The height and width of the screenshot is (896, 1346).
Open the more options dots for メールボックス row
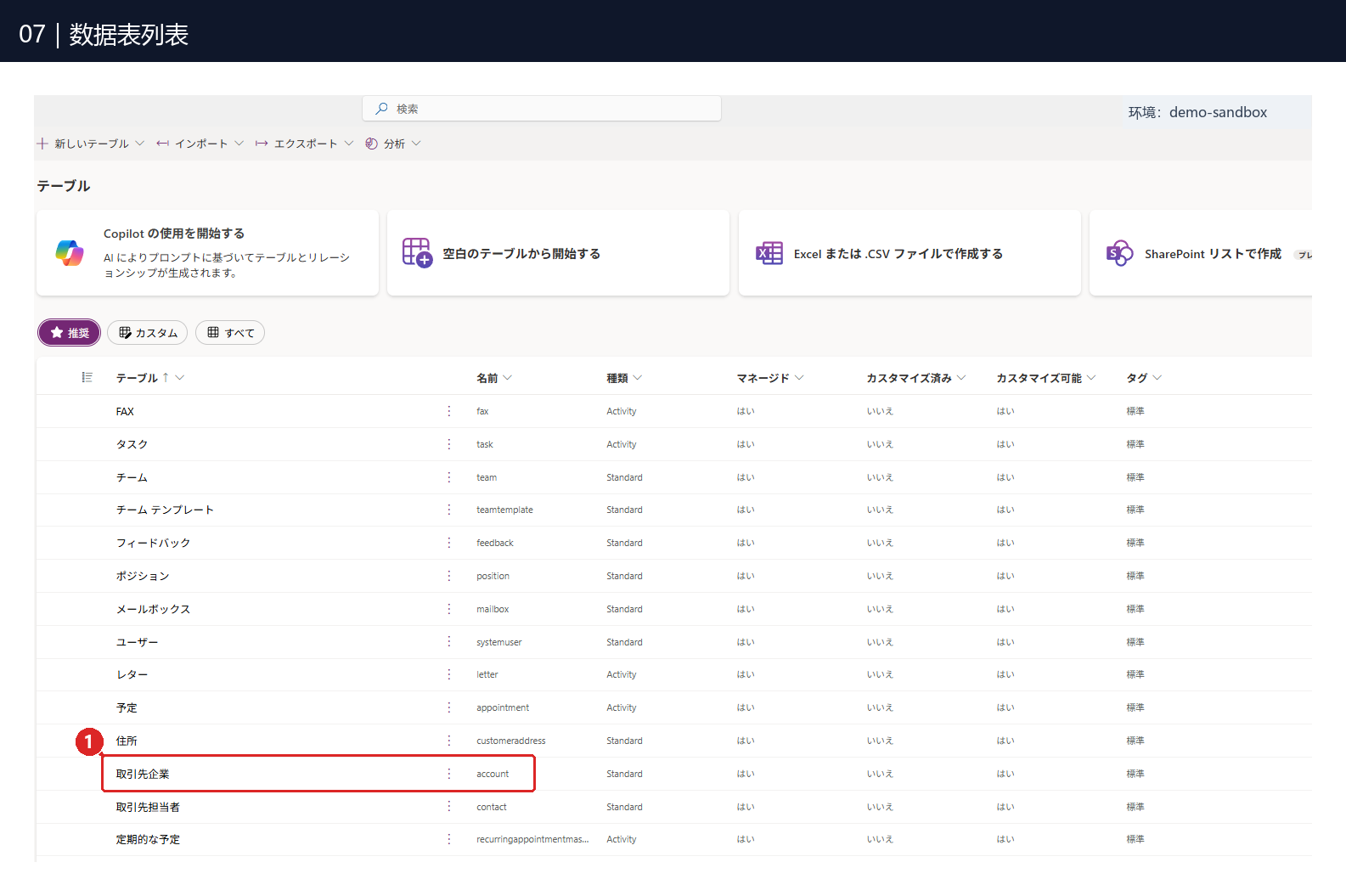(449, 609)
